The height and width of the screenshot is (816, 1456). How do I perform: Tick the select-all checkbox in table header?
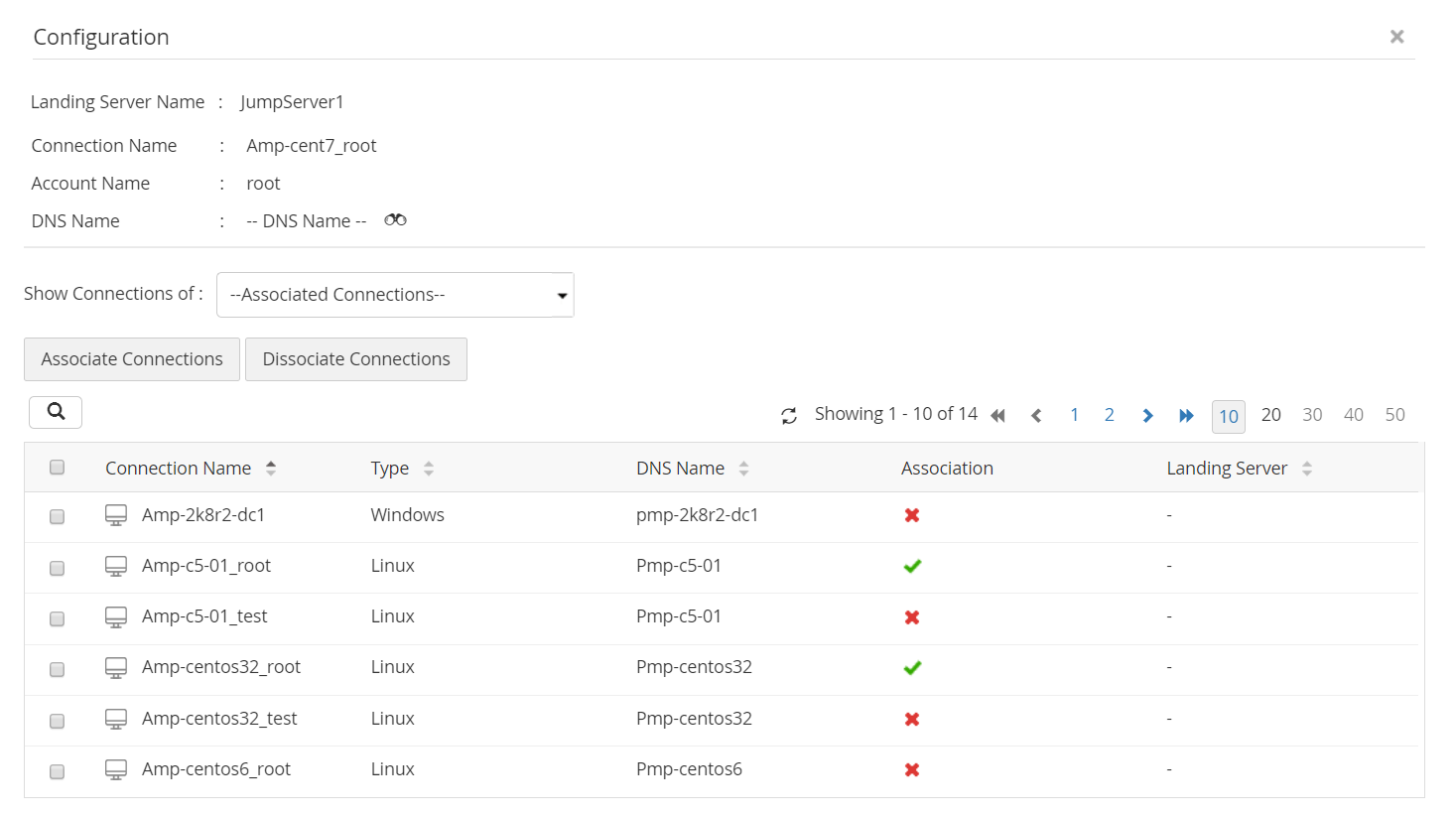(x=58, y=468)
